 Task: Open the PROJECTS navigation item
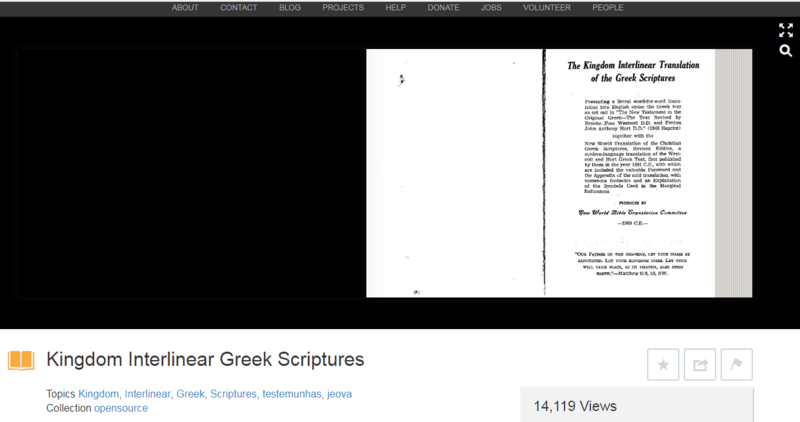click(342, 8)
